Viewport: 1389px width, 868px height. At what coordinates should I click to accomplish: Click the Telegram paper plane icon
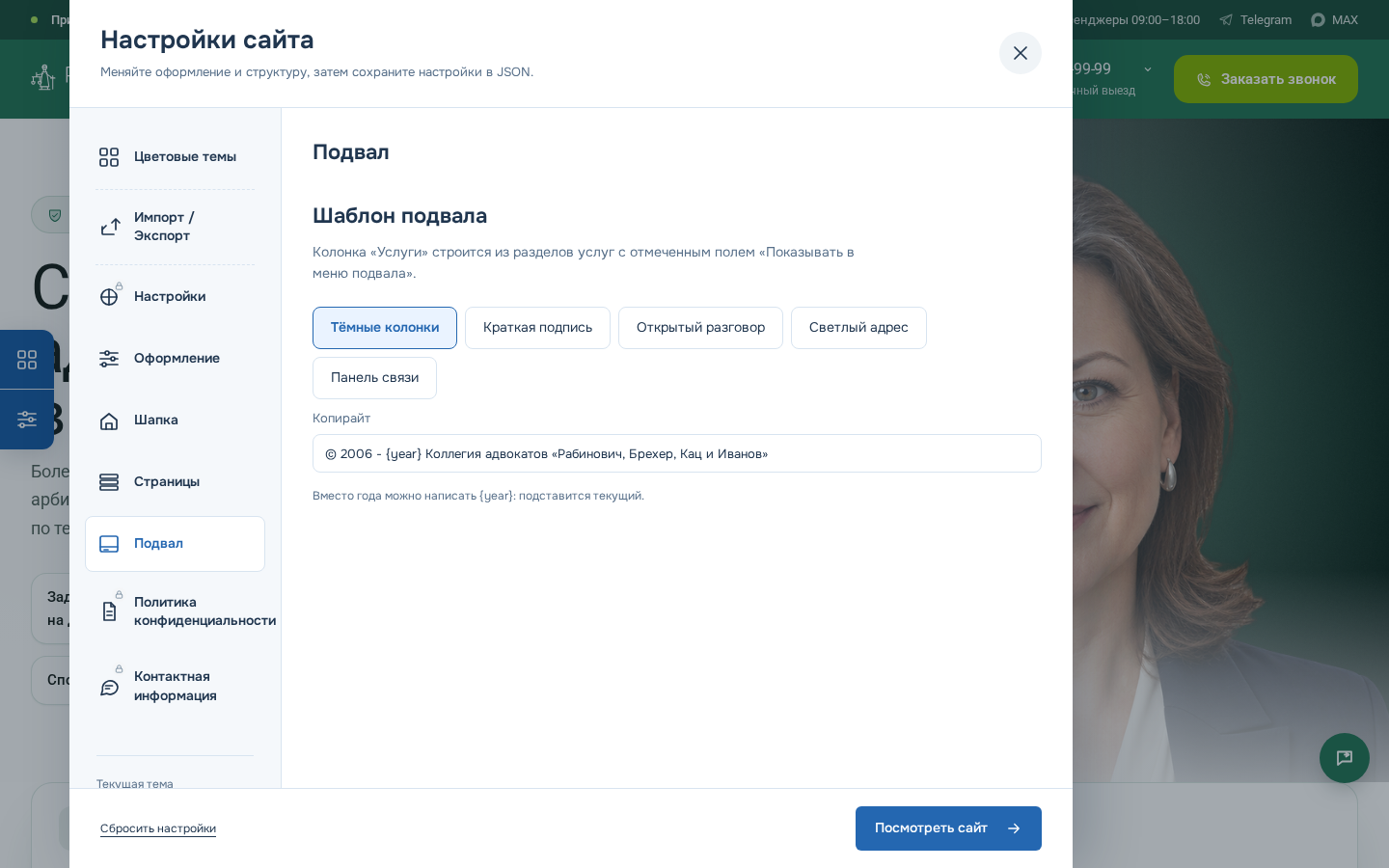pyautogui.click(x=1226, y=20)
